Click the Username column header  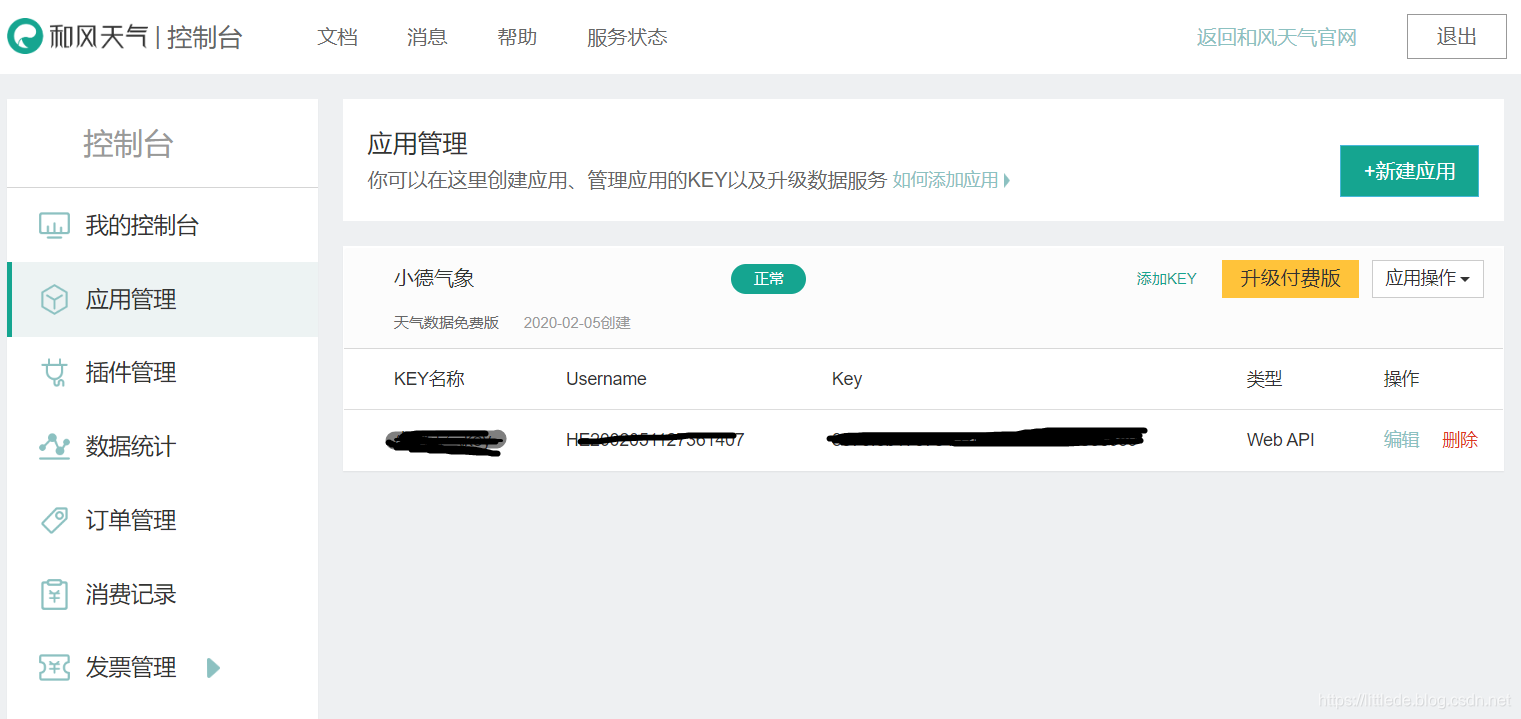tap(606, 379)
